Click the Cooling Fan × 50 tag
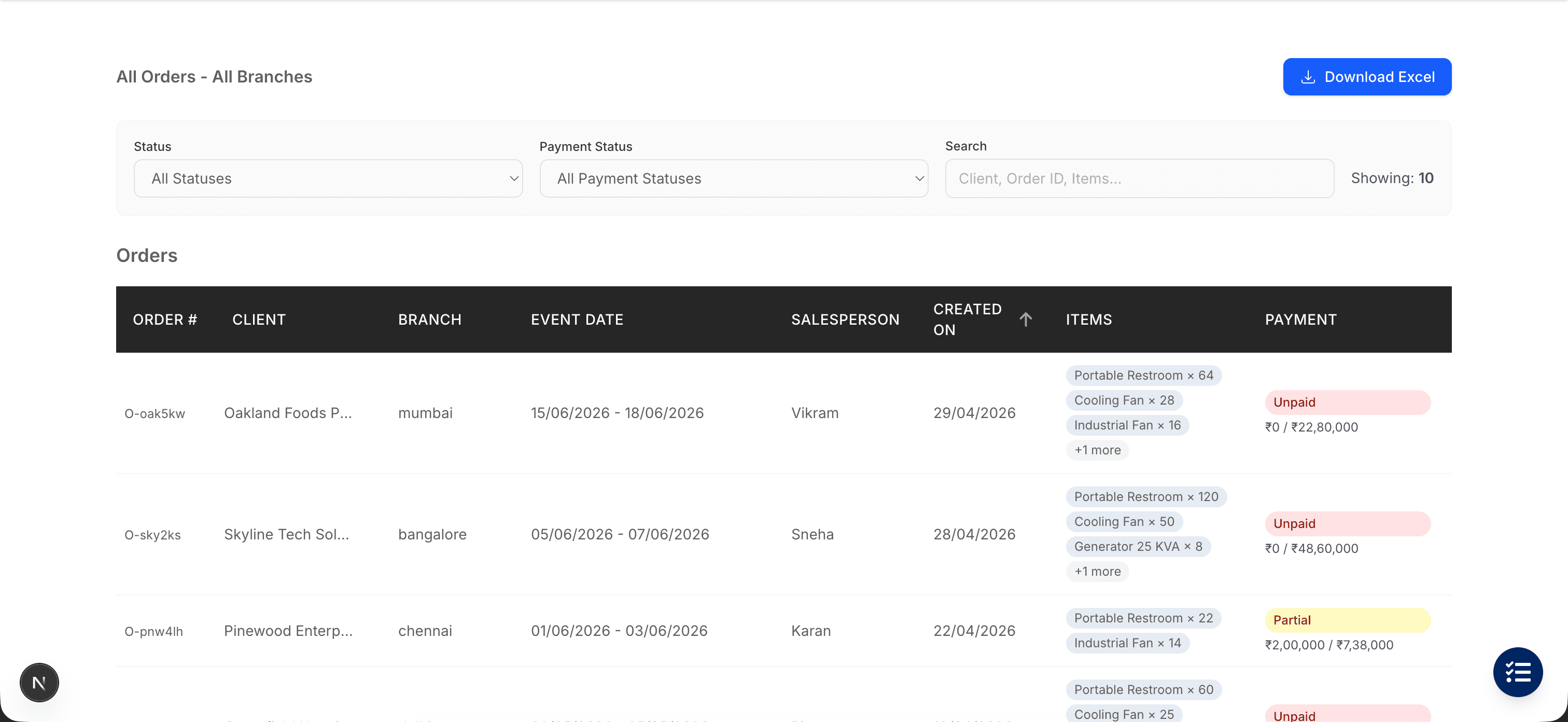The width and height of the screenshot is (1568, 722). pyautogui.click(x=1124, y=522)
